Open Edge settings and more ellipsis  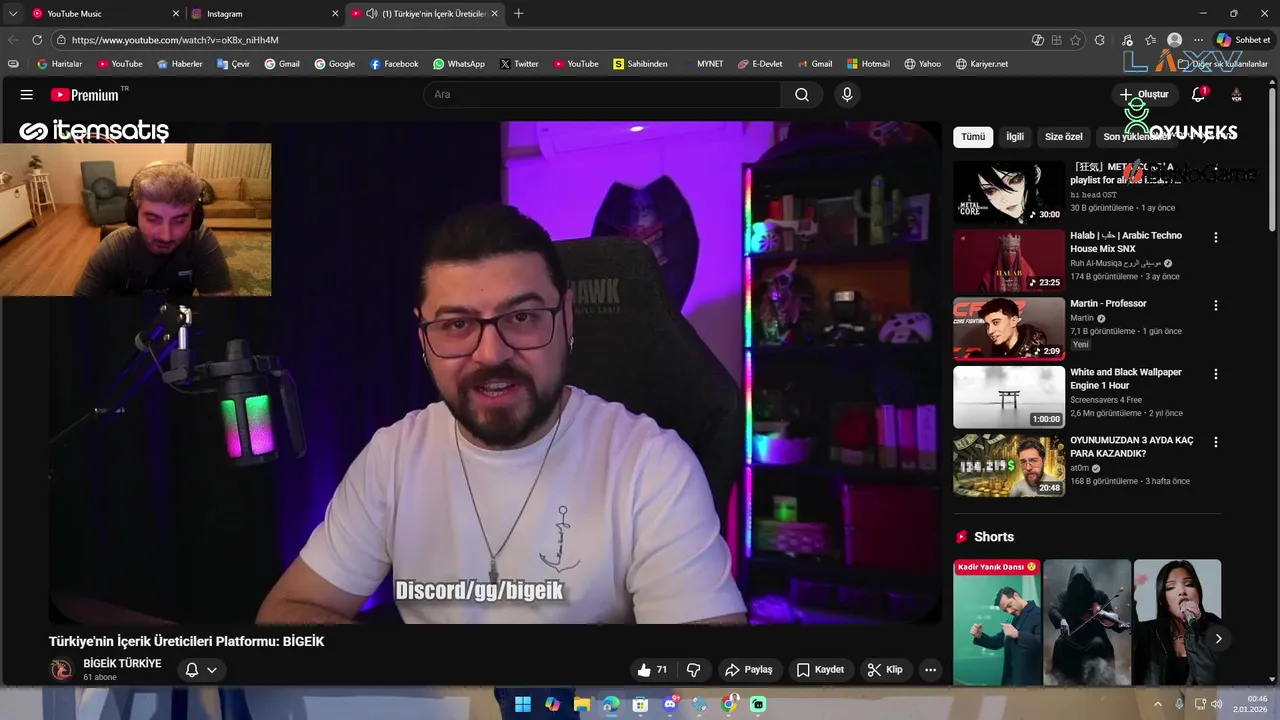[x=1198, y=40]
